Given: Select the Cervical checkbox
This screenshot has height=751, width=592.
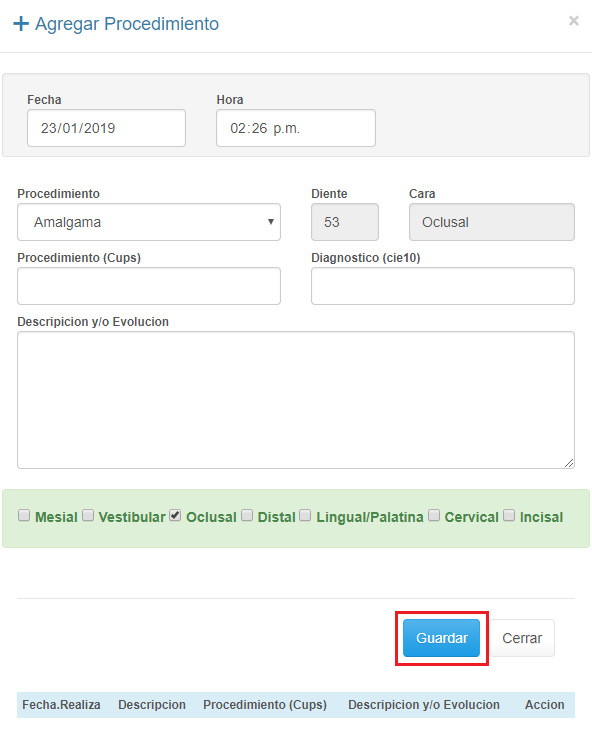Looking at the screenshot, I should pyautogui.click(x=434, y=515).
